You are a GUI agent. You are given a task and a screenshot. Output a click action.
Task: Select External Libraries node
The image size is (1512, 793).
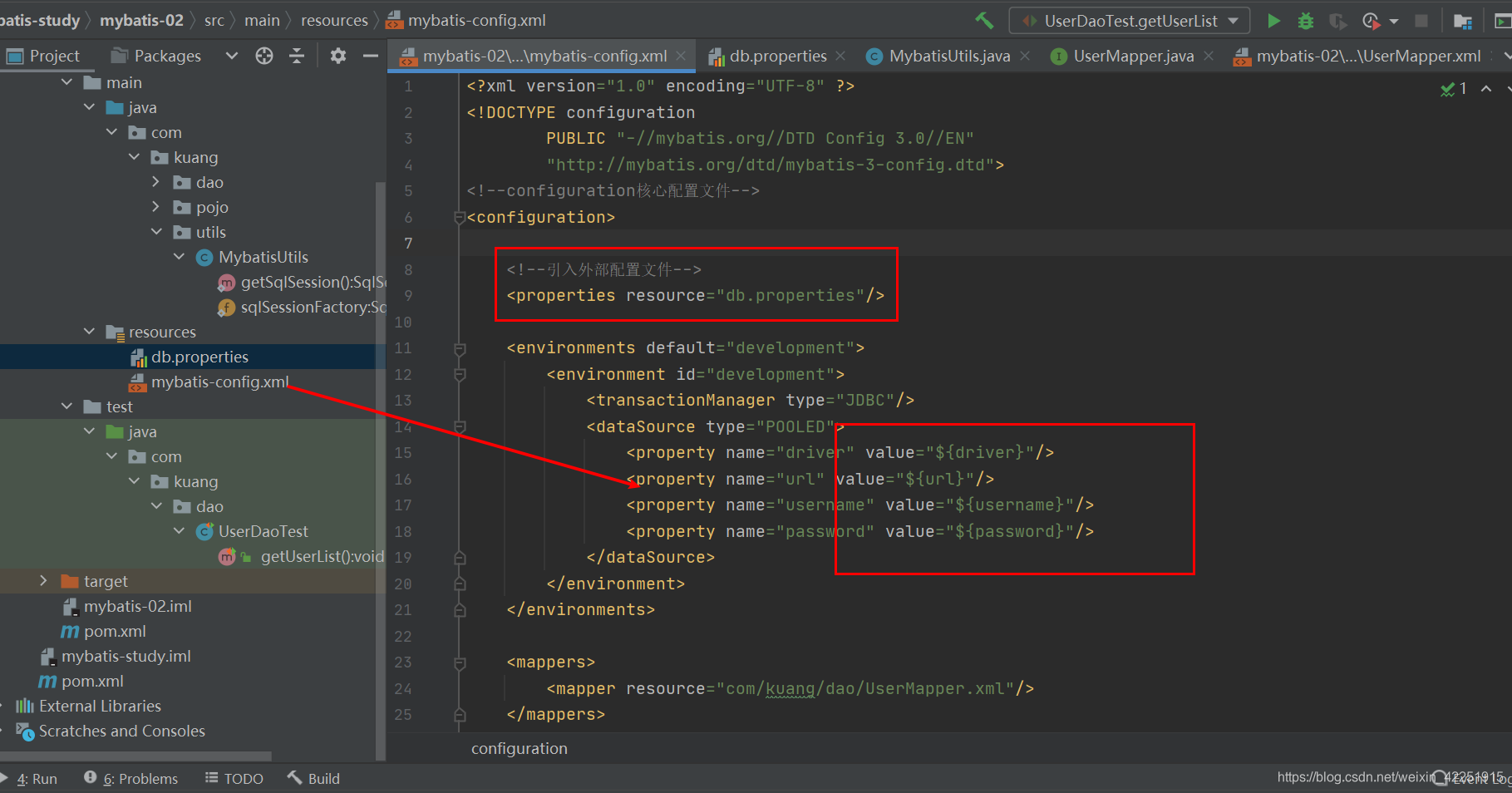[x=100, y=706]
